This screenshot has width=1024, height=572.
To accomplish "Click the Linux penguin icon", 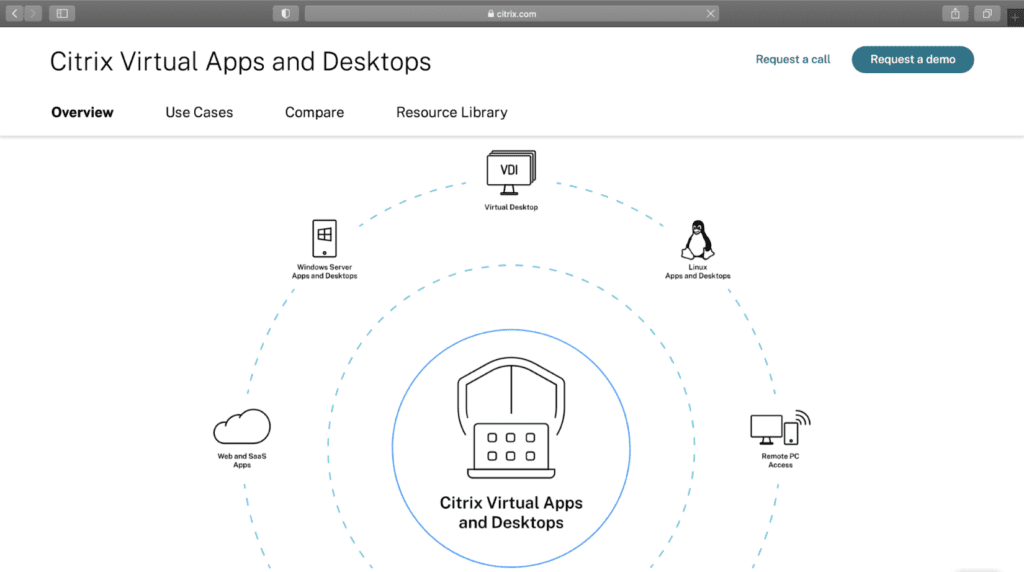I will click(697, 240).
